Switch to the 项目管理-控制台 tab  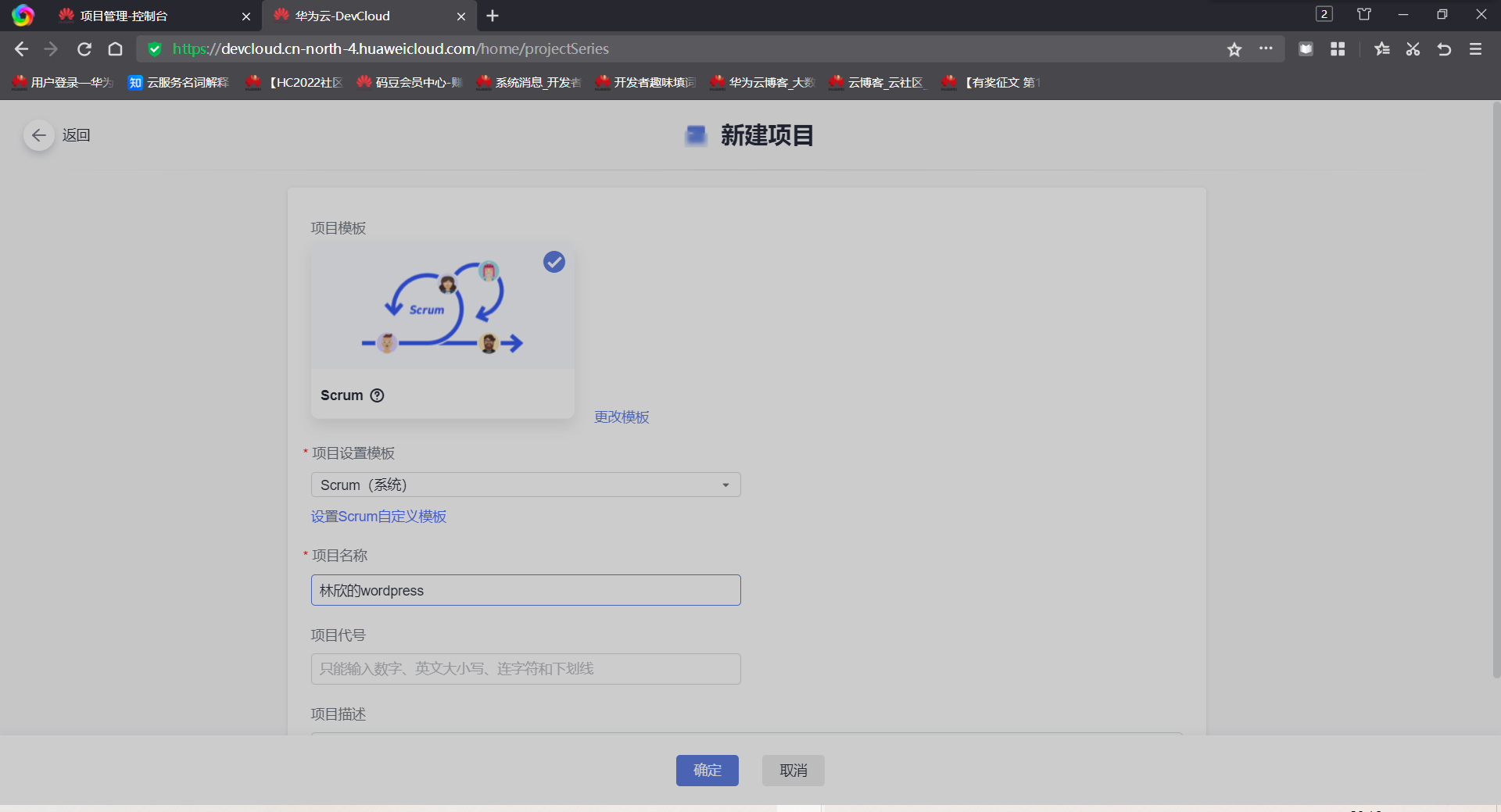coord(153,16)
